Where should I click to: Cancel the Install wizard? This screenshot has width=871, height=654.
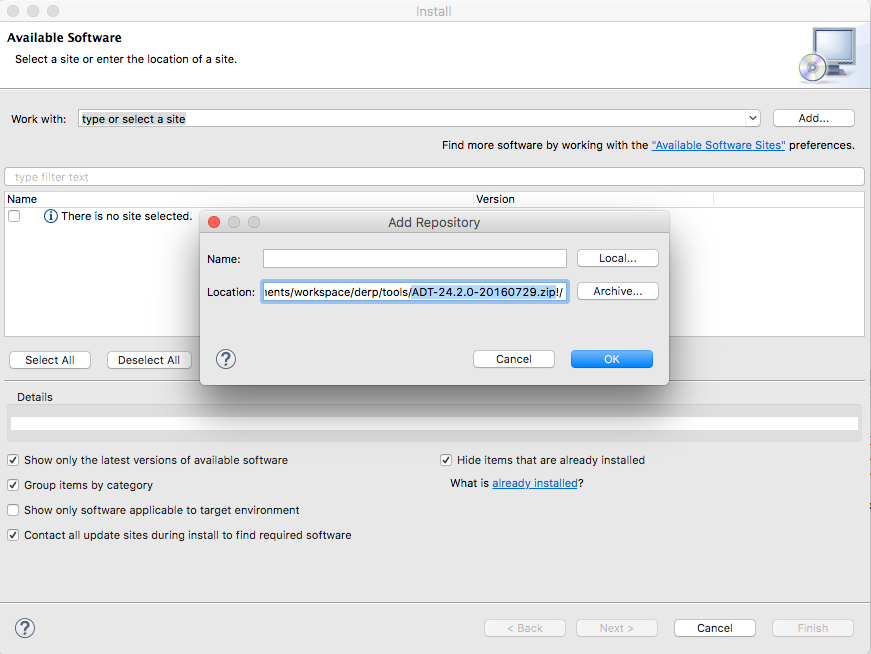coord(714,628)
